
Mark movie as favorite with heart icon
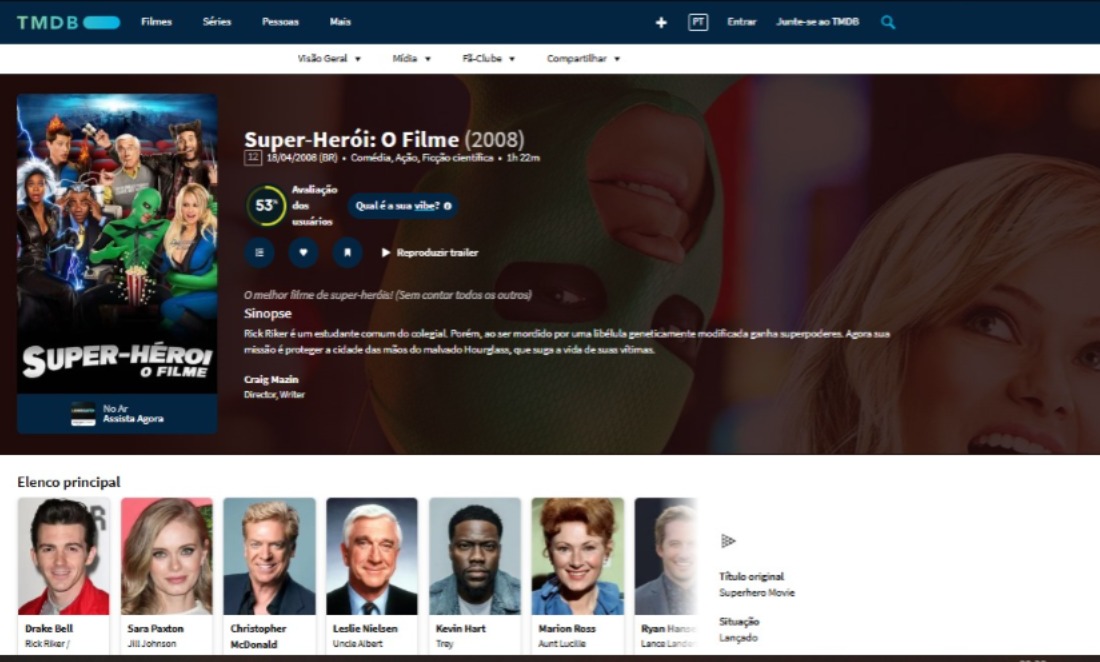click(304, 253)
